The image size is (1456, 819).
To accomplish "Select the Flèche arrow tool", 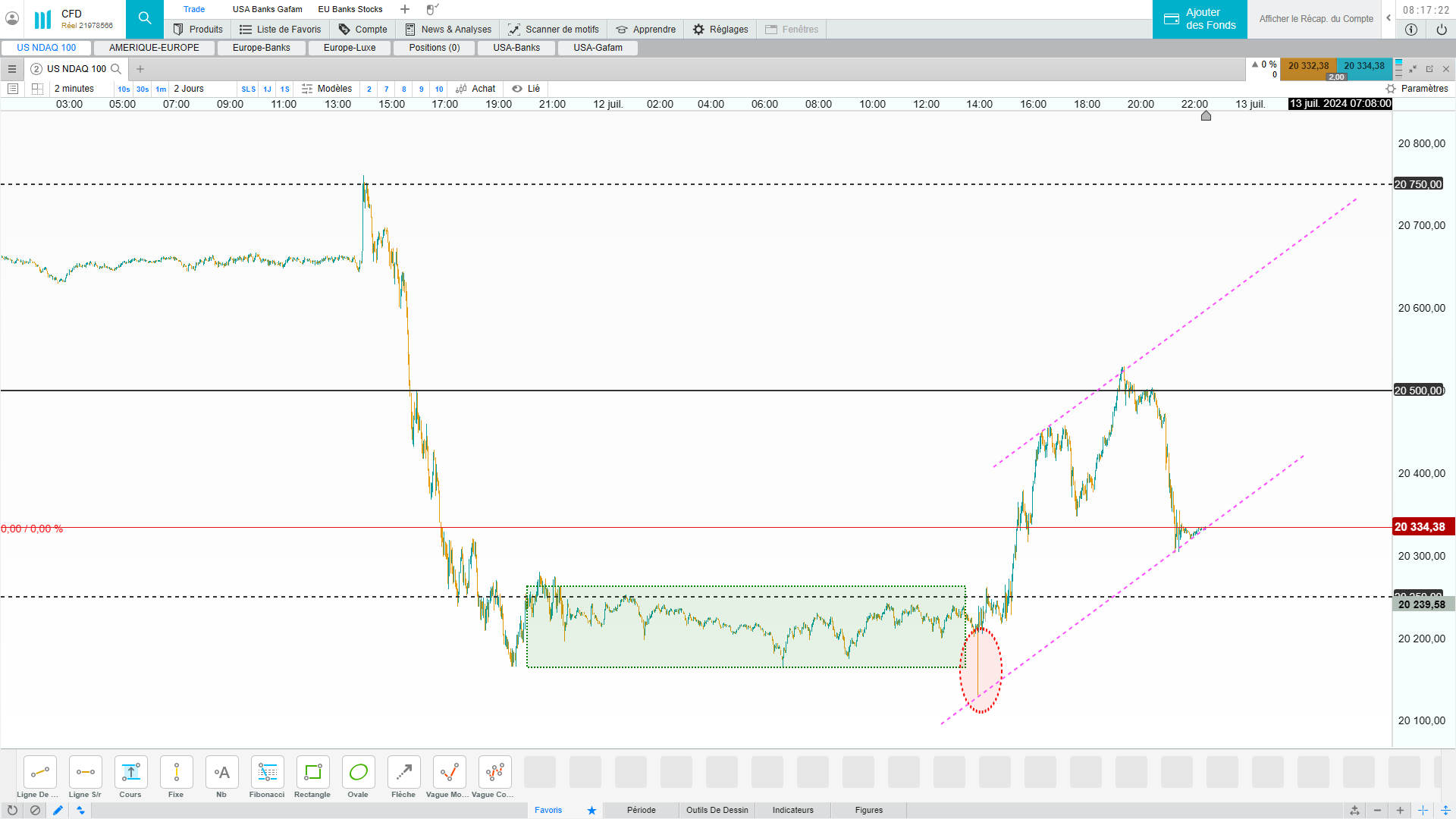I will [x=403, y=773].
